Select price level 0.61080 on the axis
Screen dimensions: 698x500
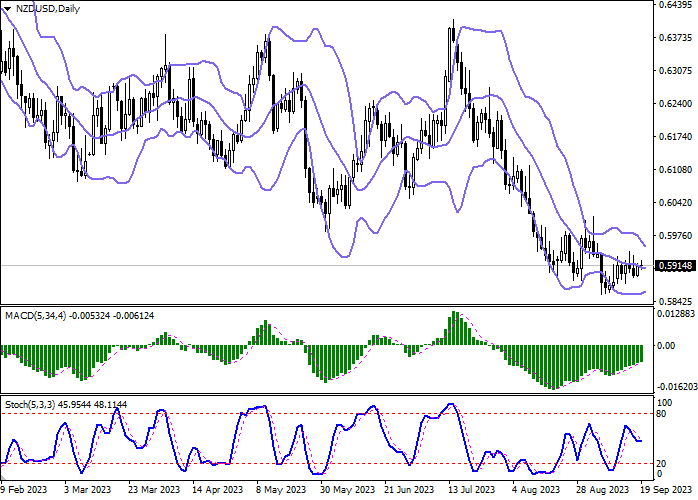[x=675, y=169]
